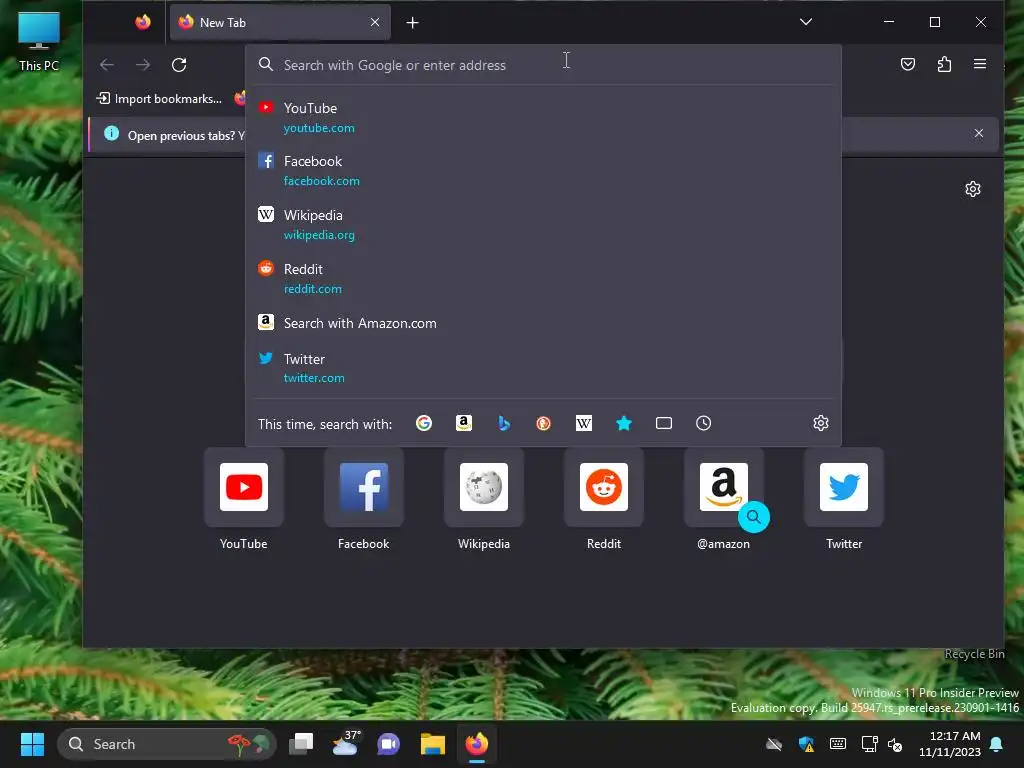Select the Wikipedia suggestion in dropdown

coord(543,225)
